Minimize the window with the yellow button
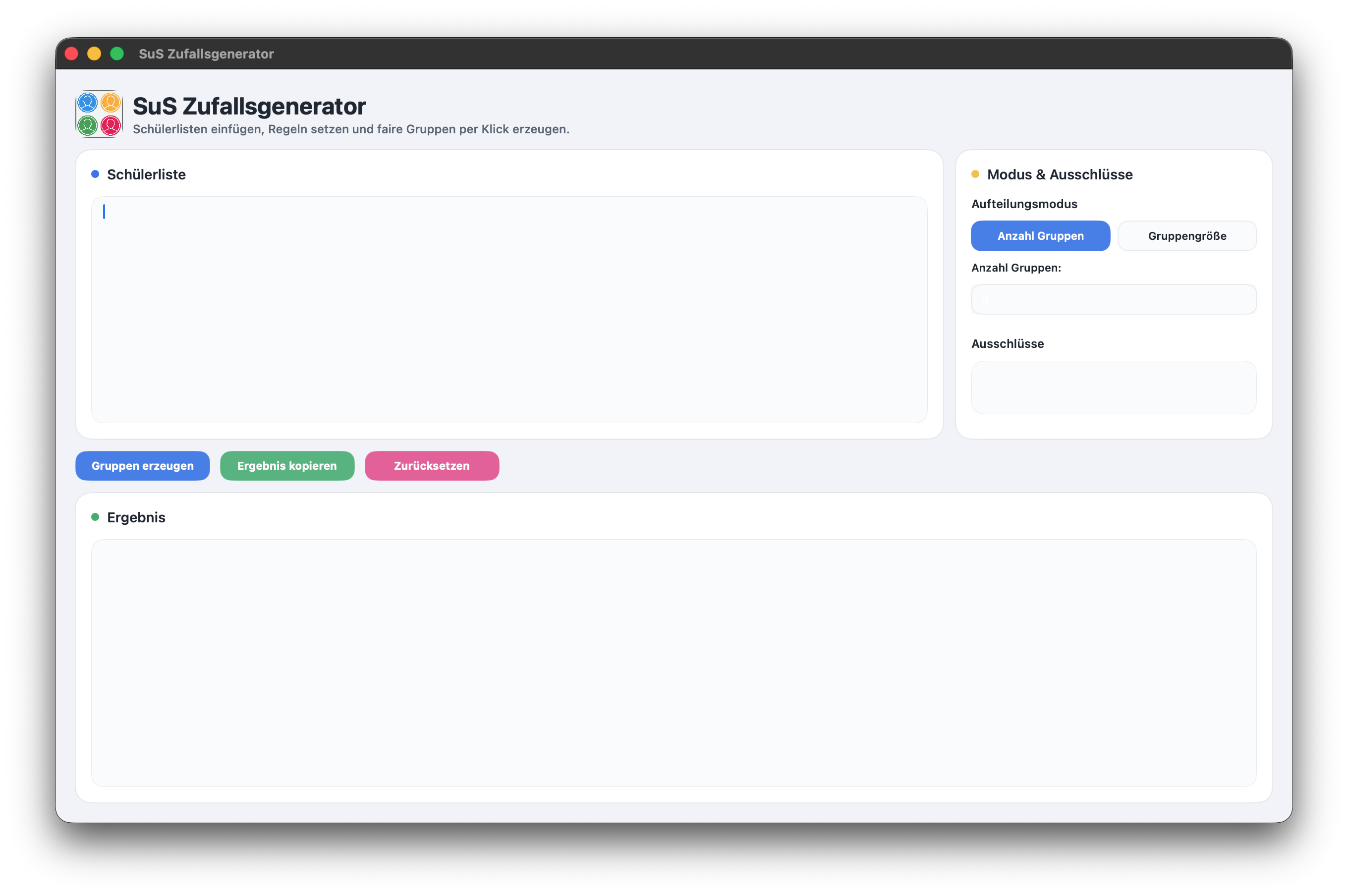This screenshot has width=1348, height=896. coord(94,54)
